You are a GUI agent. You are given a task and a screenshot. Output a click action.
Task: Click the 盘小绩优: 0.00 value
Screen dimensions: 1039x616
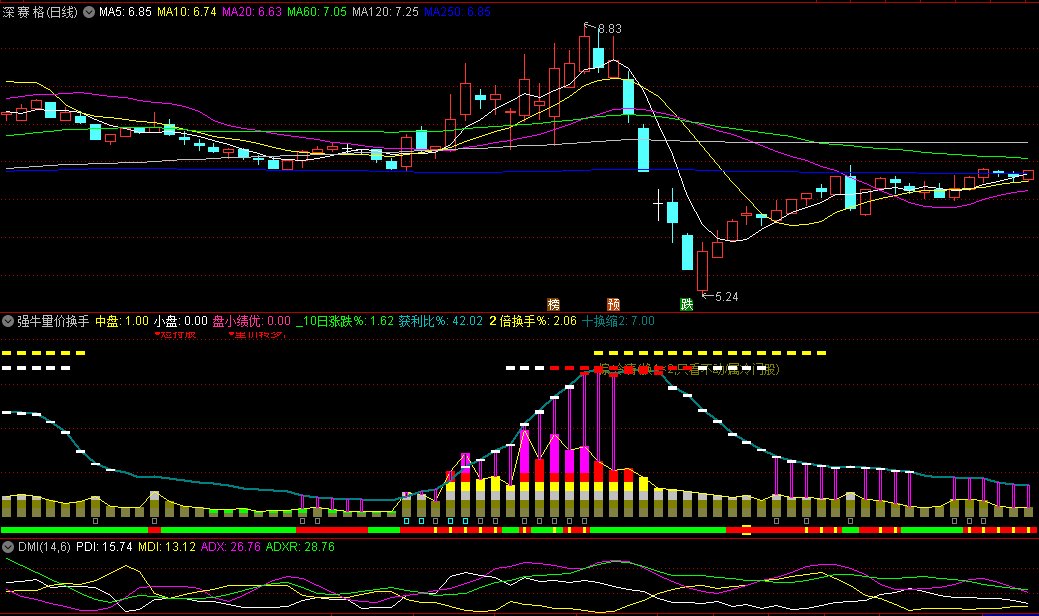pyautogui.click(x=251, y=321)
